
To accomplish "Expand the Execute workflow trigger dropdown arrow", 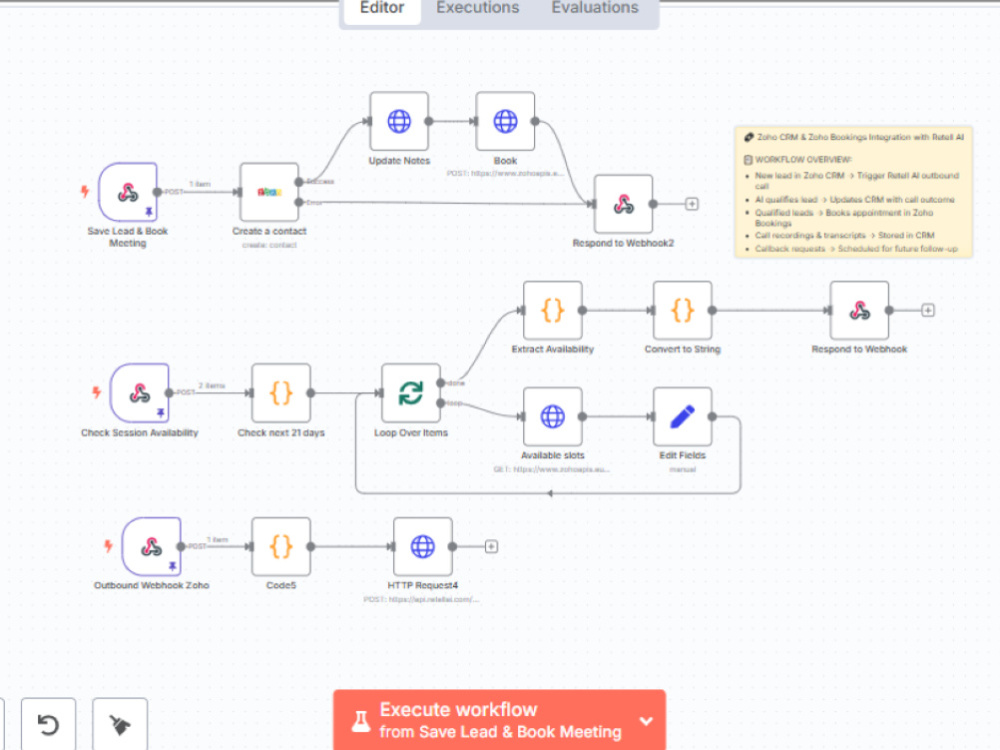I will (x=646, y=721).
